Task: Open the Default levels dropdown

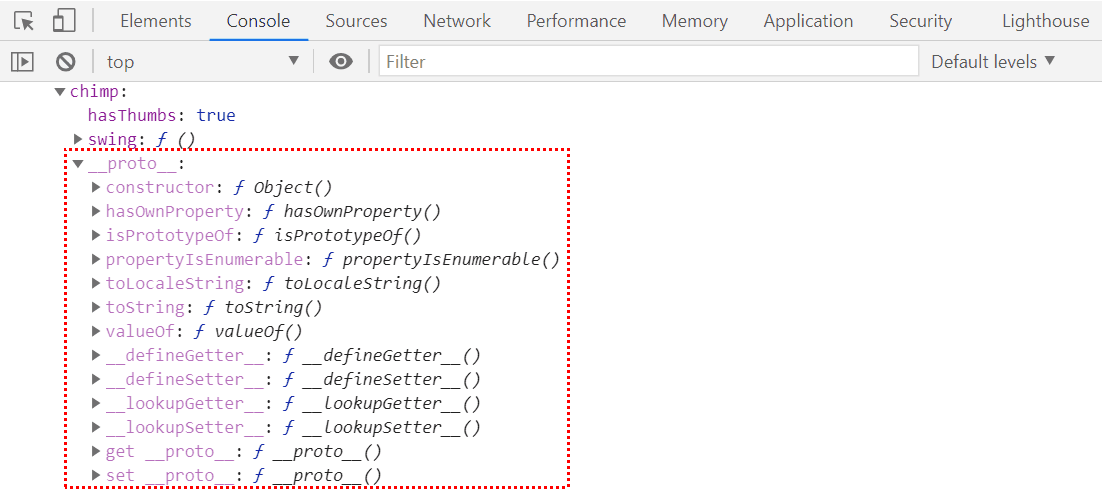Action: point(993,62)
